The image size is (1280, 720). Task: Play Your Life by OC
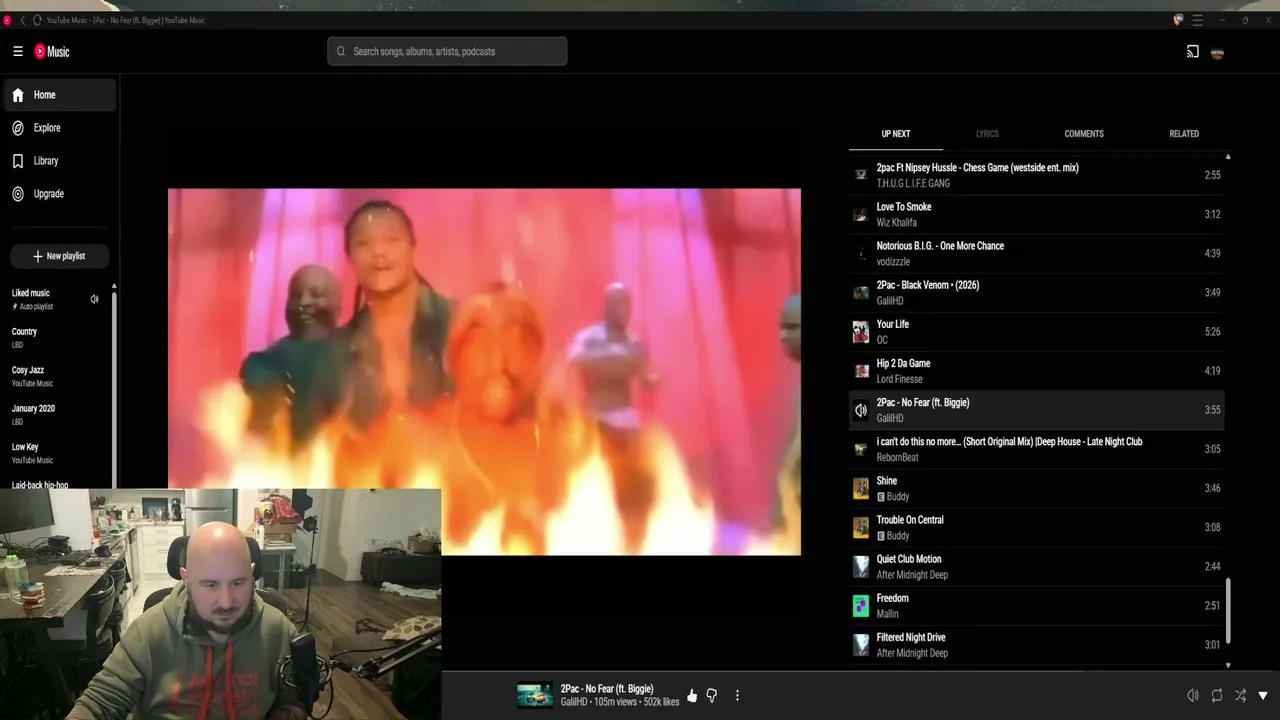[1036, 332]
